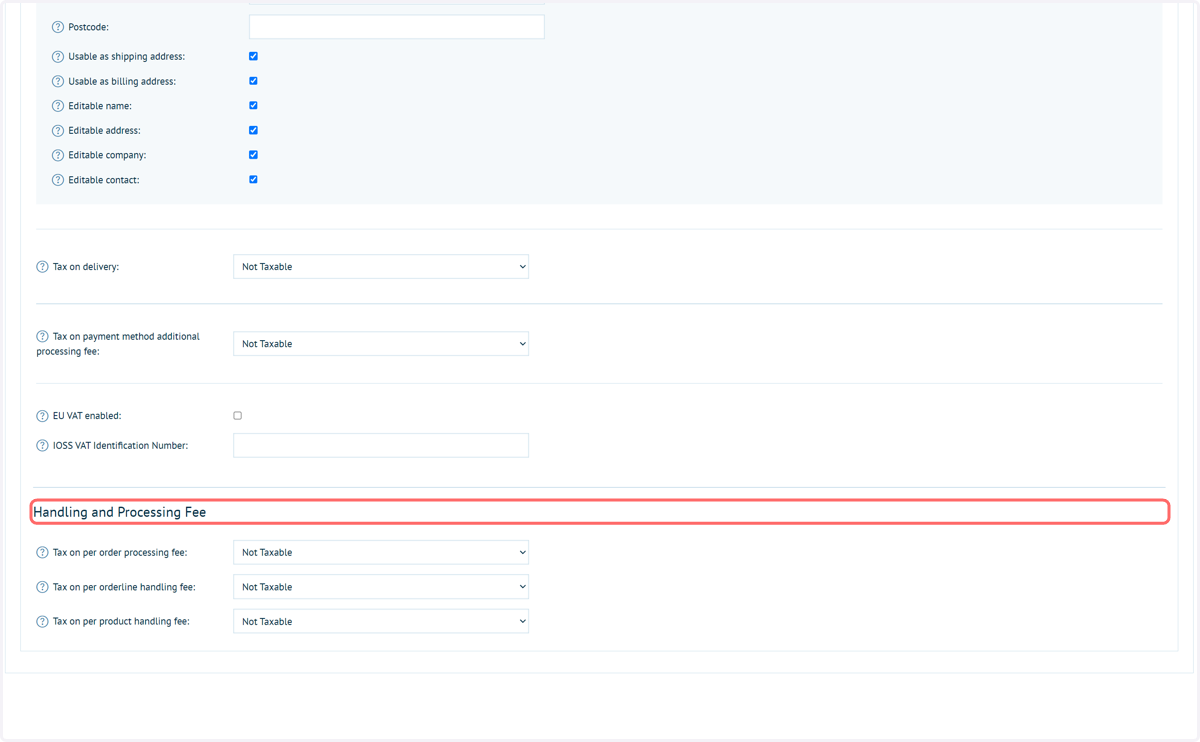Image resolution: width=1200 pixels, height=742 pixels.
Task: Open help for Tax on per order processing fee
Action: [42, 552]
